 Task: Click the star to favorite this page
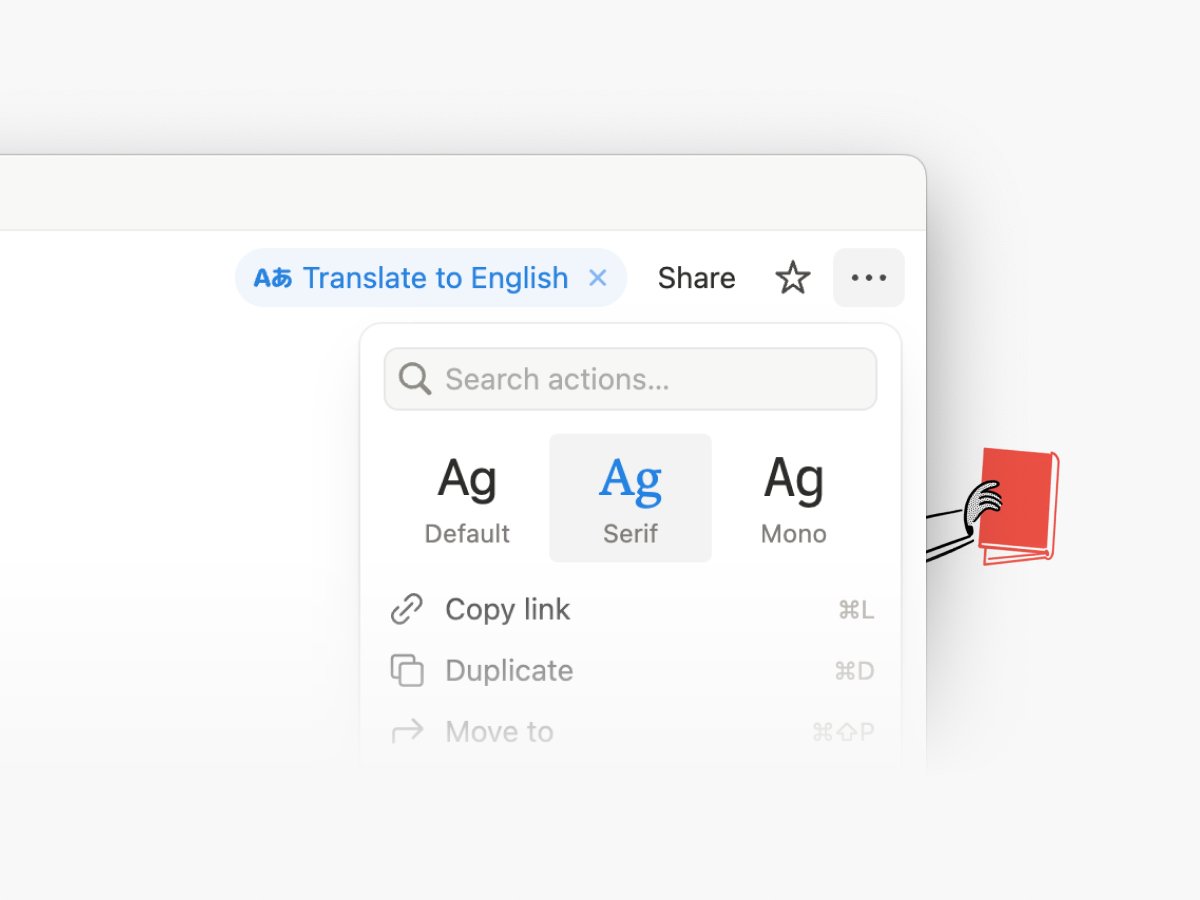pyautogui.click(x=793, y=278)
